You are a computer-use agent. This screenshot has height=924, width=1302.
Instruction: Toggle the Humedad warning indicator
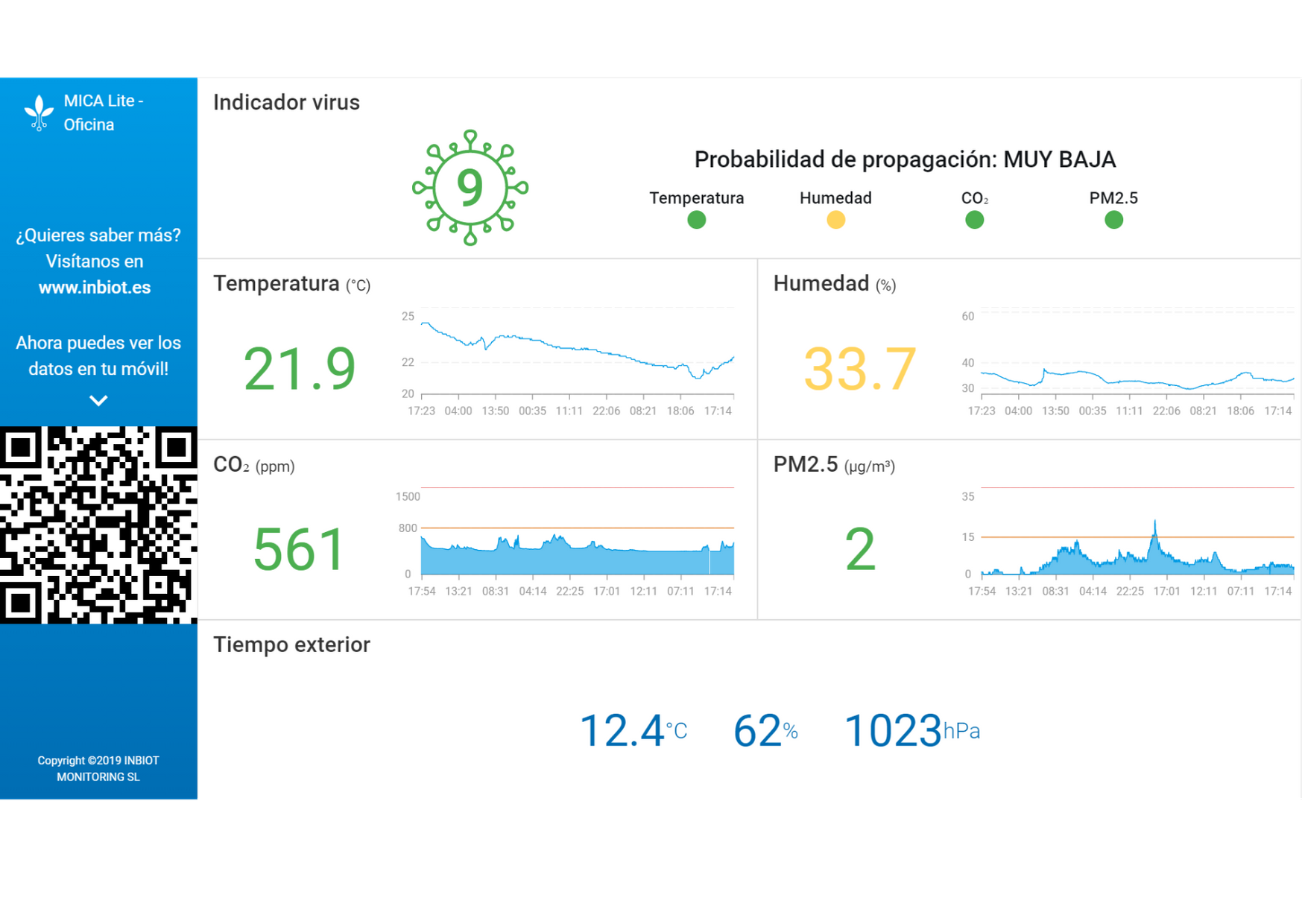(x=835, y=220)
